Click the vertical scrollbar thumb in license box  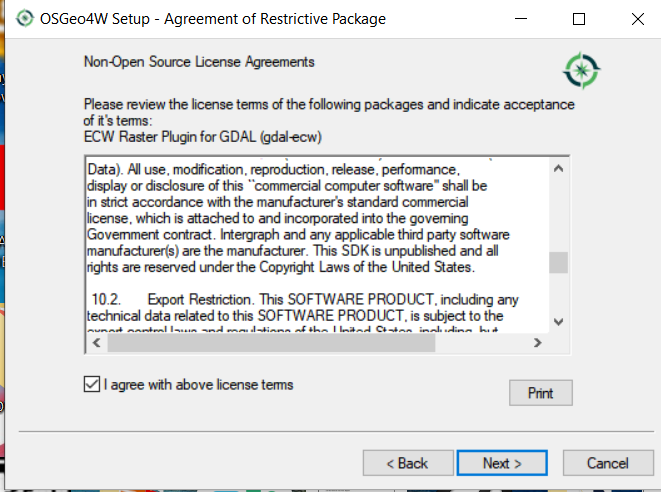coord(558,262)
